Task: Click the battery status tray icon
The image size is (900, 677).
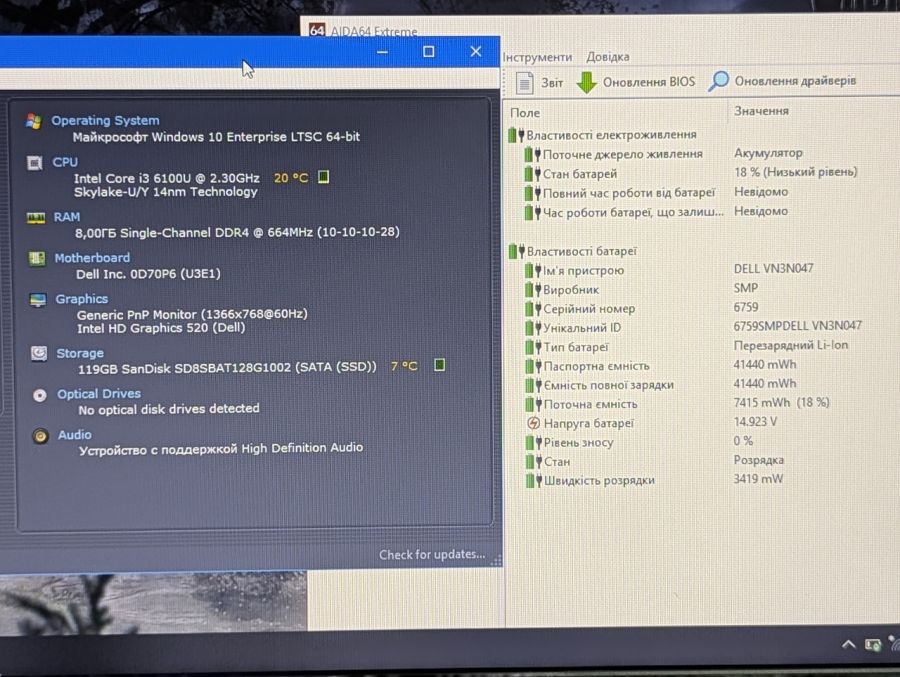Action: 873,645
